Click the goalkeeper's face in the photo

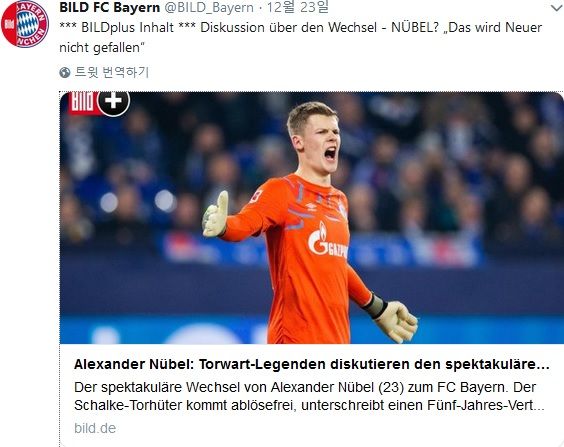point(319,142)
